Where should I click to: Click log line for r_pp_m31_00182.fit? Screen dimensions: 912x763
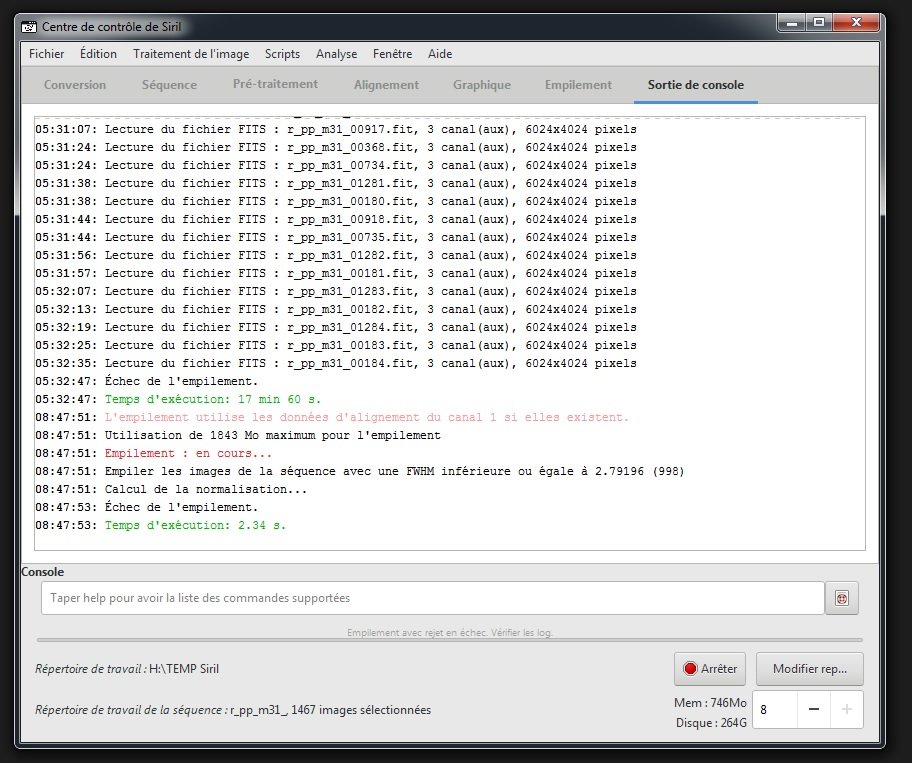click(336, 309)
